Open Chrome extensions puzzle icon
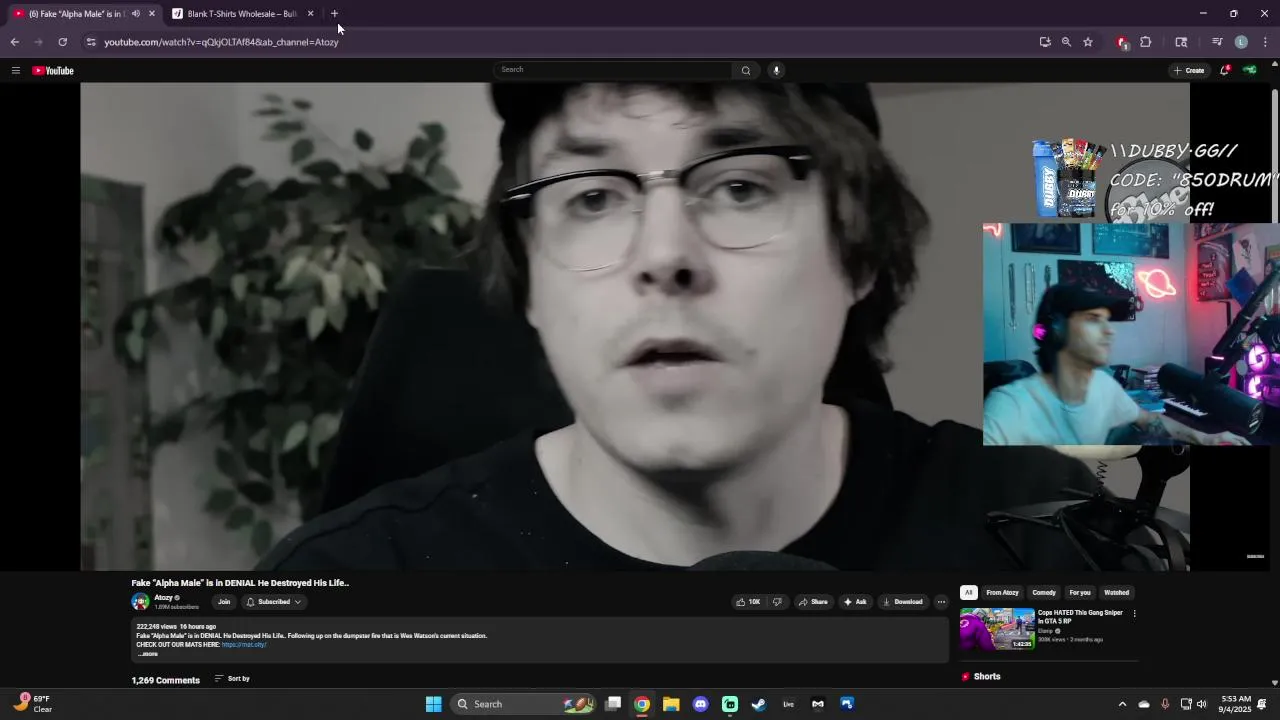This screenshot has width=1280, height=720. tap(1146, 42)
